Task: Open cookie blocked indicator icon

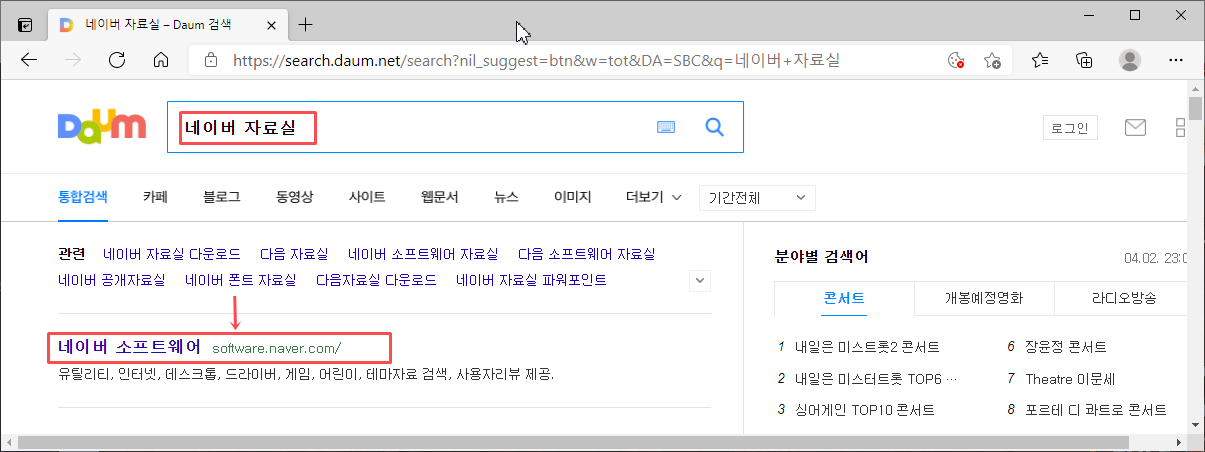Action: pos(956,60)
